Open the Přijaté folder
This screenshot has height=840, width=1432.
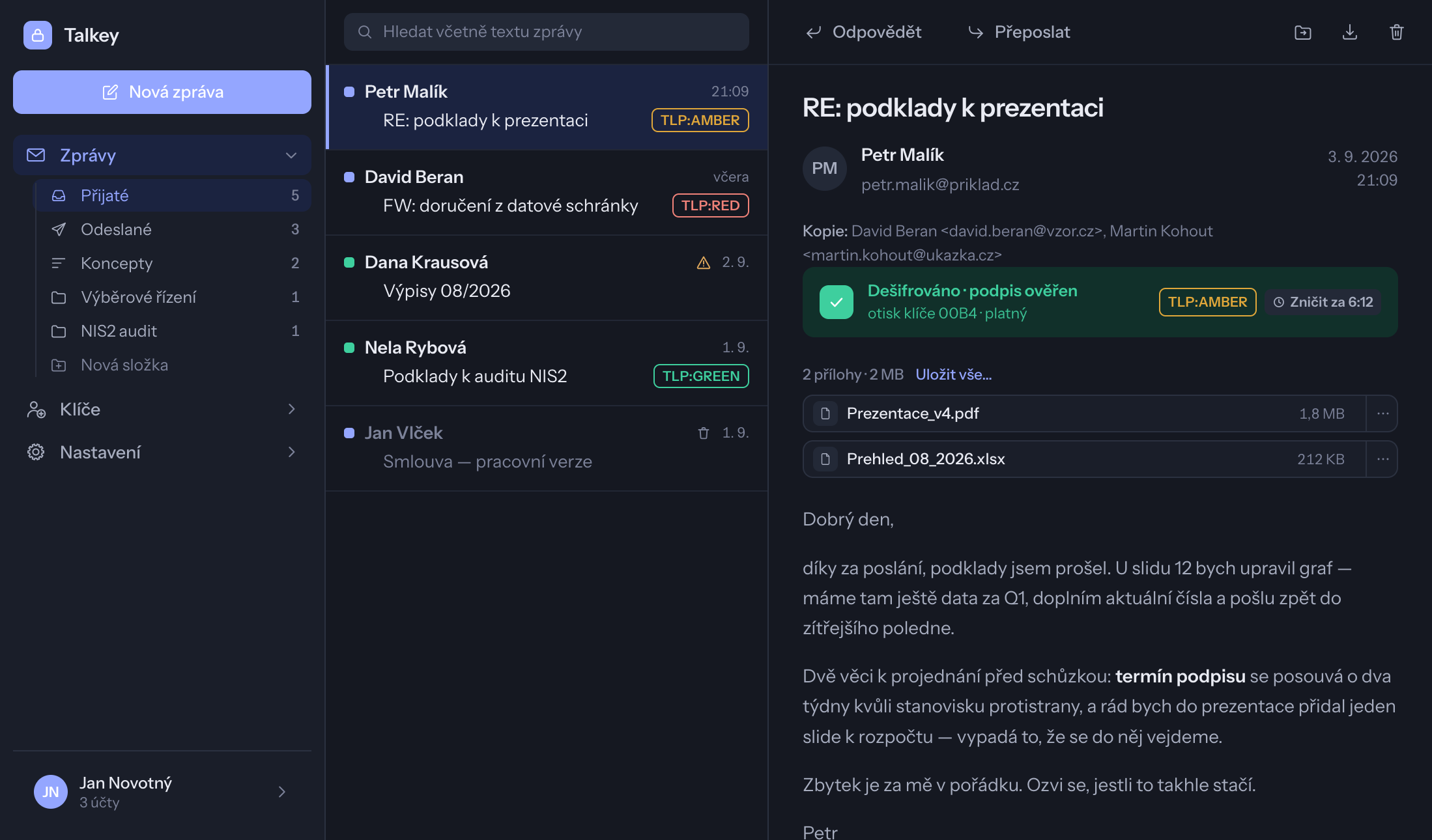173,195
